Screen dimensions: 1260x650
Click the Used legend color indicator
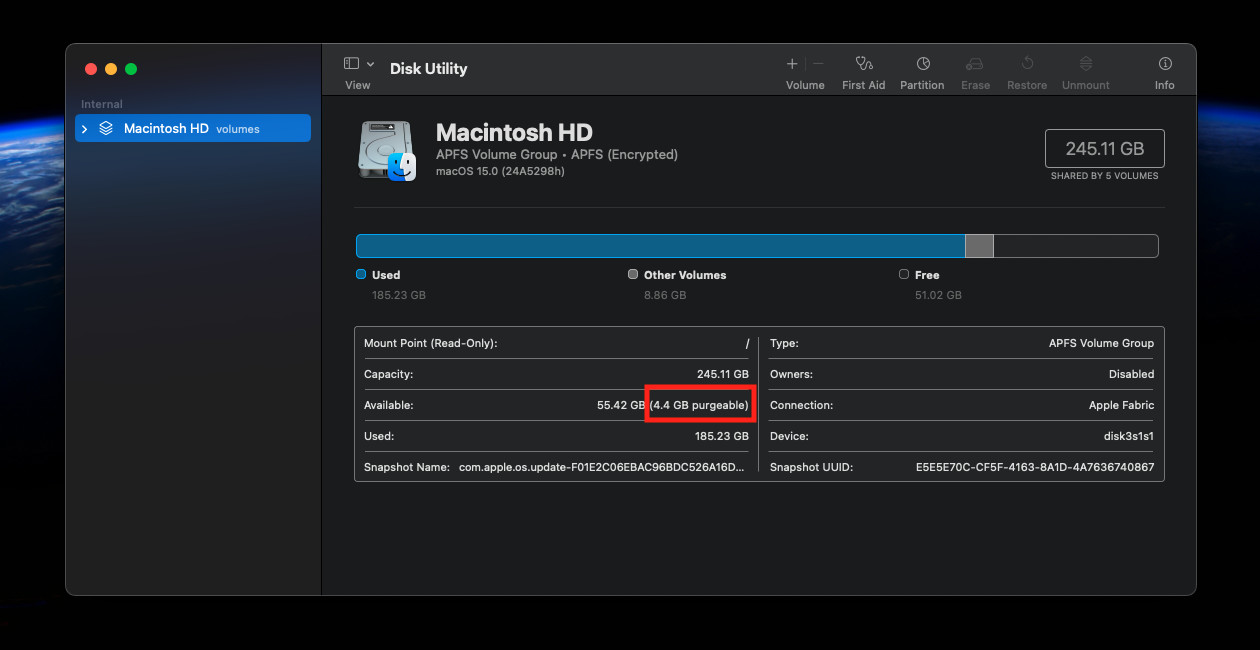point(361,274)
